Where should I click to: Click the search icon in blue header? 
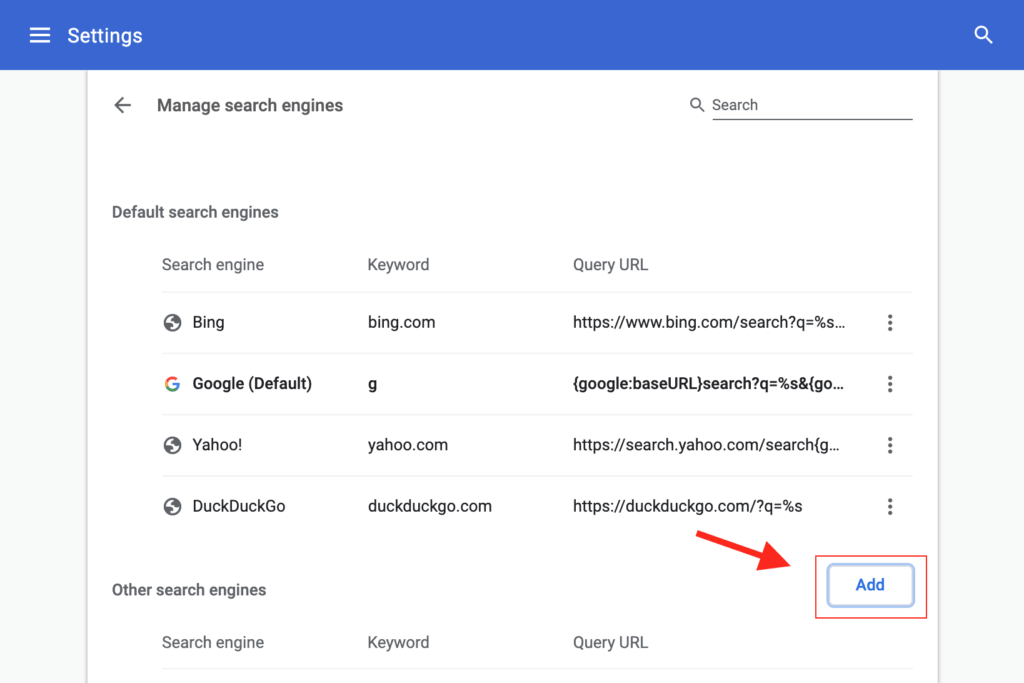click(x=983, y=36)
